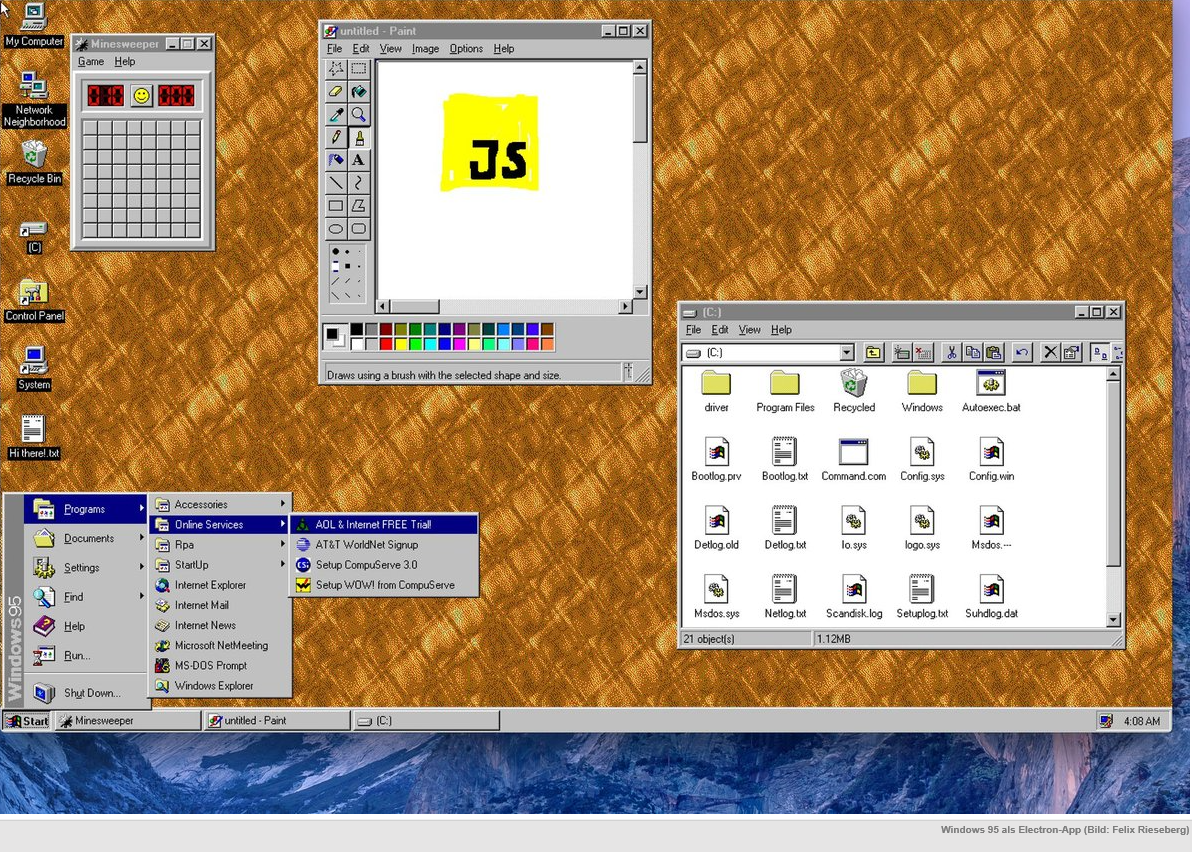Click the 4:08 AM system tray clock
The width and height of the screenshot is (1192, 852).
[1141, 721]
